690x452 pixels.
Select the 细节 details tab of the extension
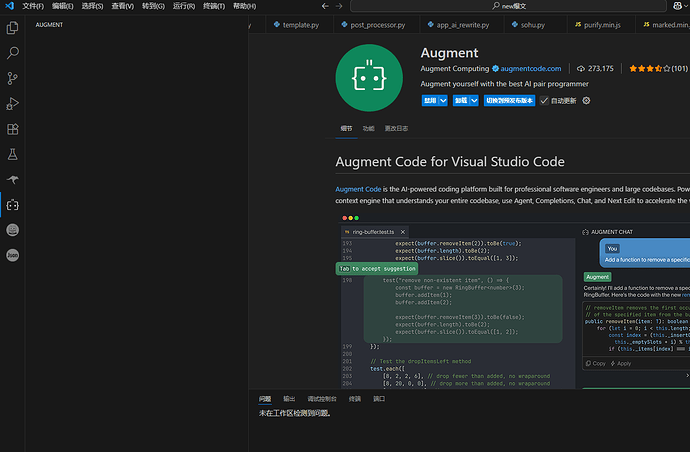(x=346, y=129)
